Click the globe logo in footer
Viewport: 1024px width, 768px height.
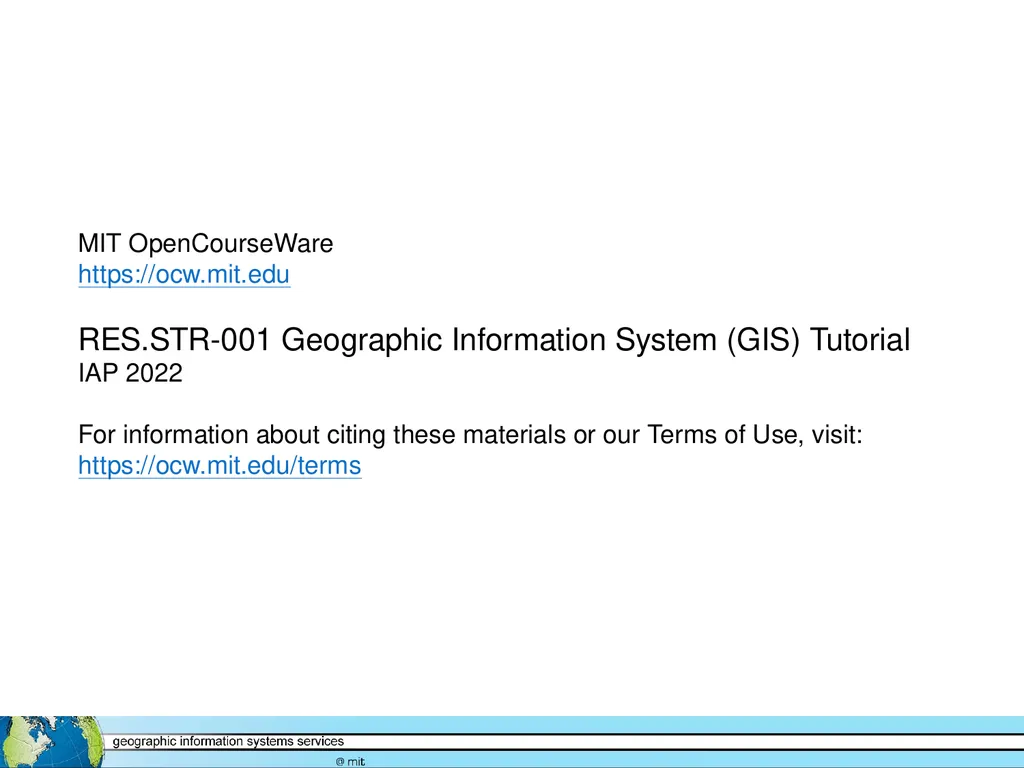coord(51,742)
